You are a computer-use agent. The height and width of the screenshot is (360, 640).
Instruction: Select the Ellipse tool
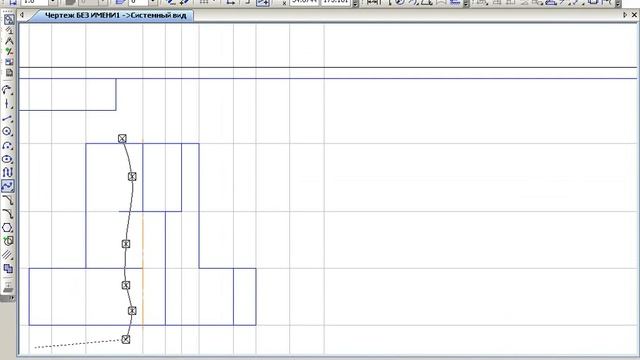tap(8, 159)
